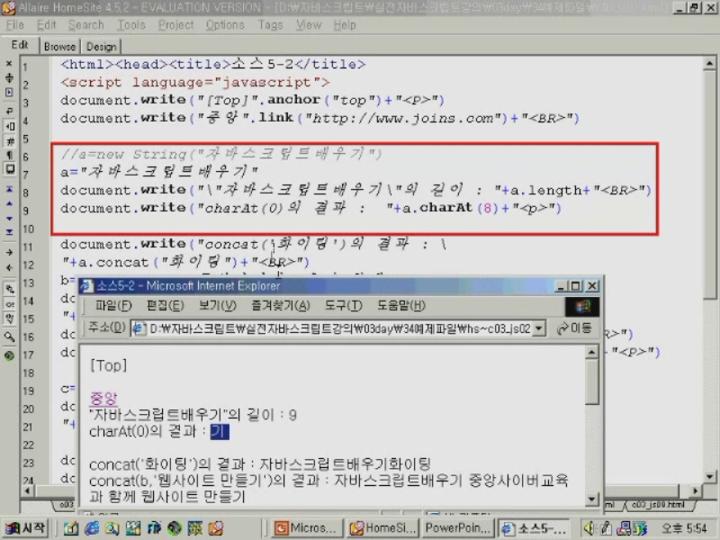Switch to the Browse tab
Viewport: 720px width, 540px height.
pyautogui.click(x=60, y=46)
